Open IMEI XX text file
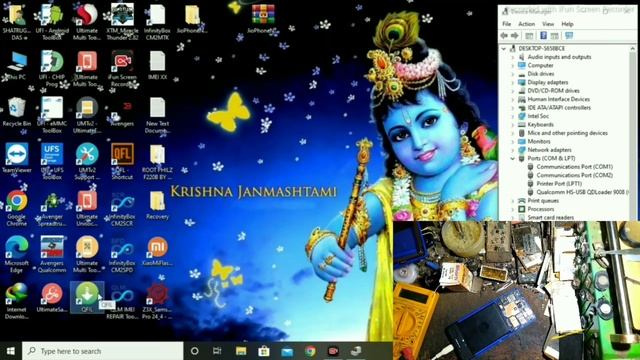 pos(157,65)
